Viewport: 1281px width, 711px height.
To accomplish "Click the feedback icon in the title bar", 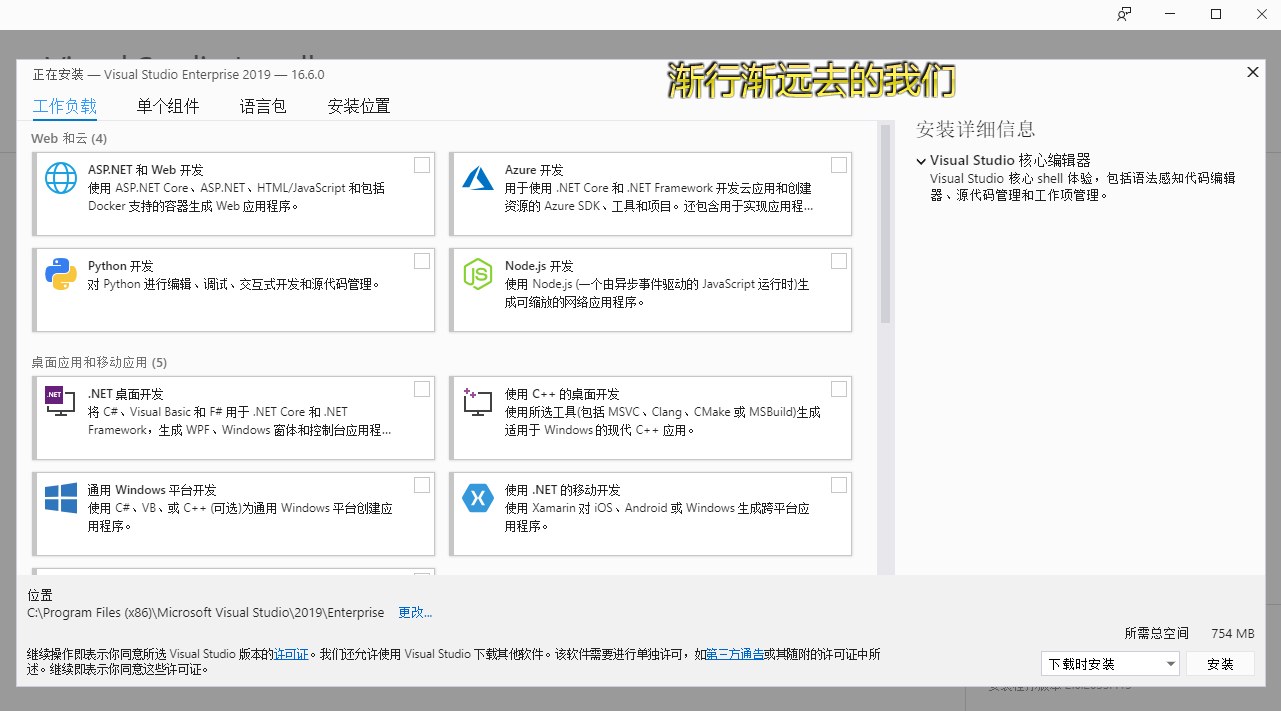I will 1125,14.
